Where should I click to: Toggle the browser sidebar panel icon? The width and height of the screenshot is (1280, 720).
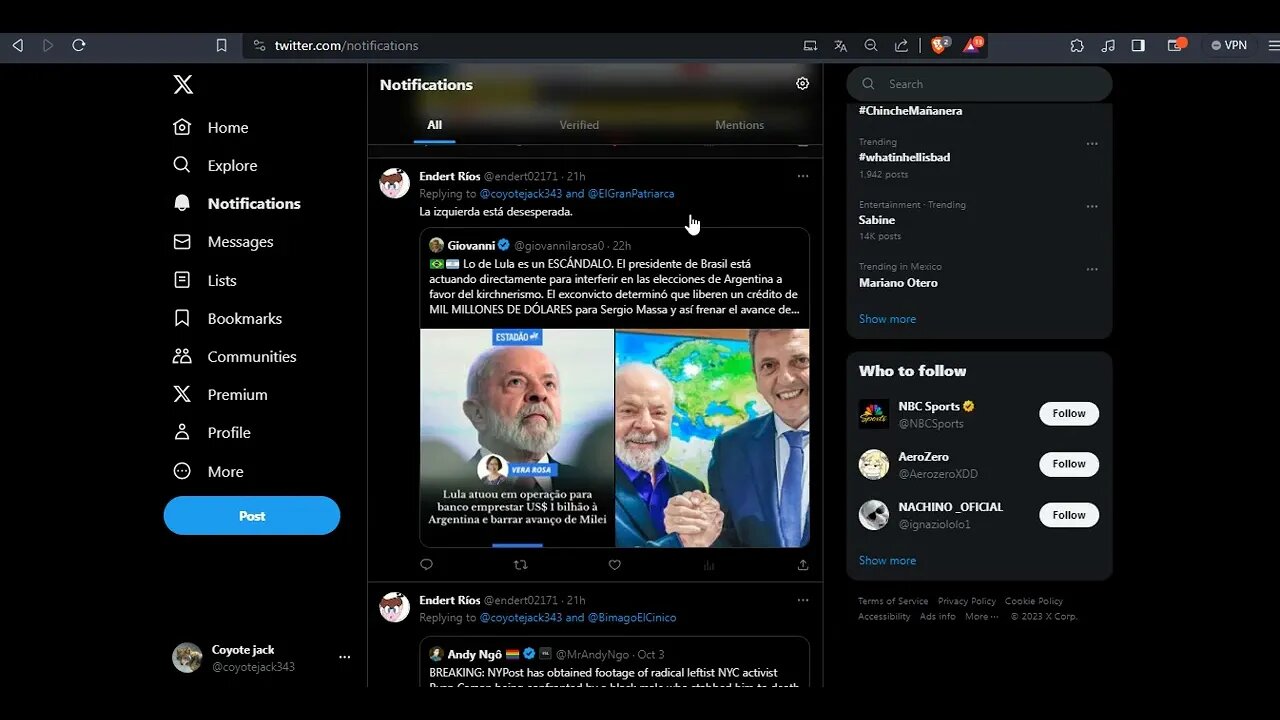coord(1138,45)
